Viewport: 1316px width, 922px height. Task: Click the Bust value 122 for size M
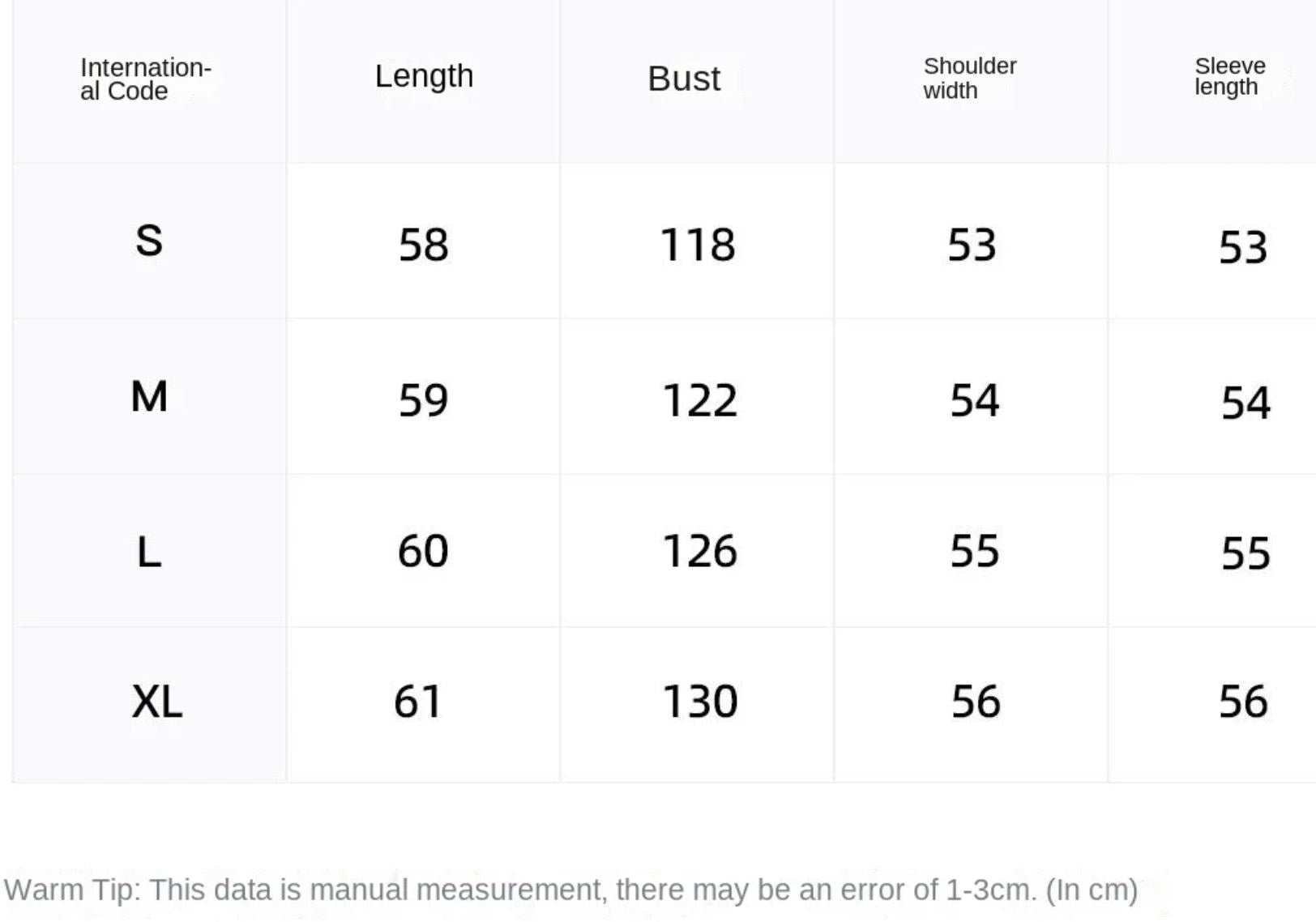tap(699, 400)
